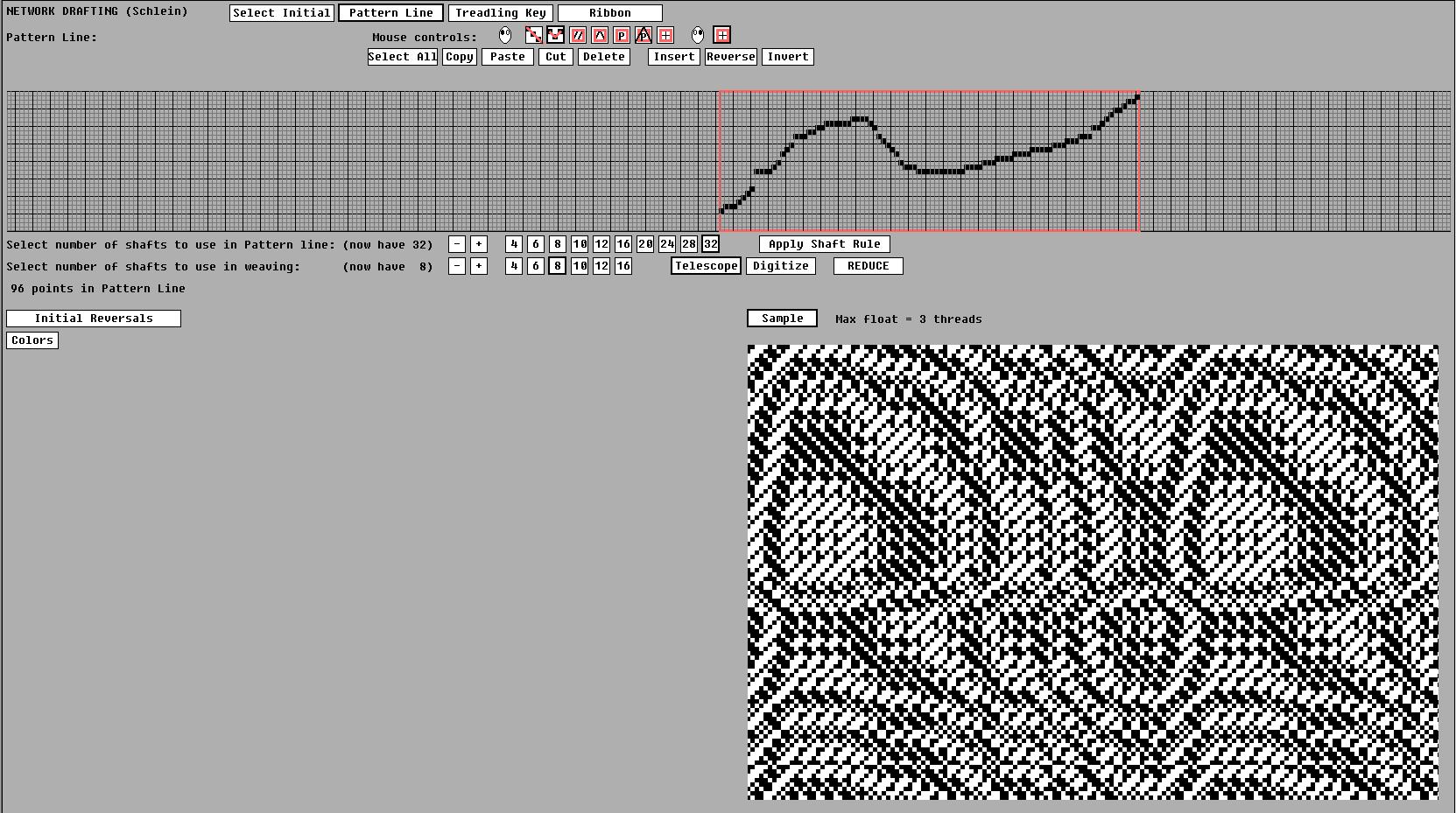Click the left mouse button indicator icon
This screenshot has width=1456, height=813.
pyautogui.click(x=505, y=35)
